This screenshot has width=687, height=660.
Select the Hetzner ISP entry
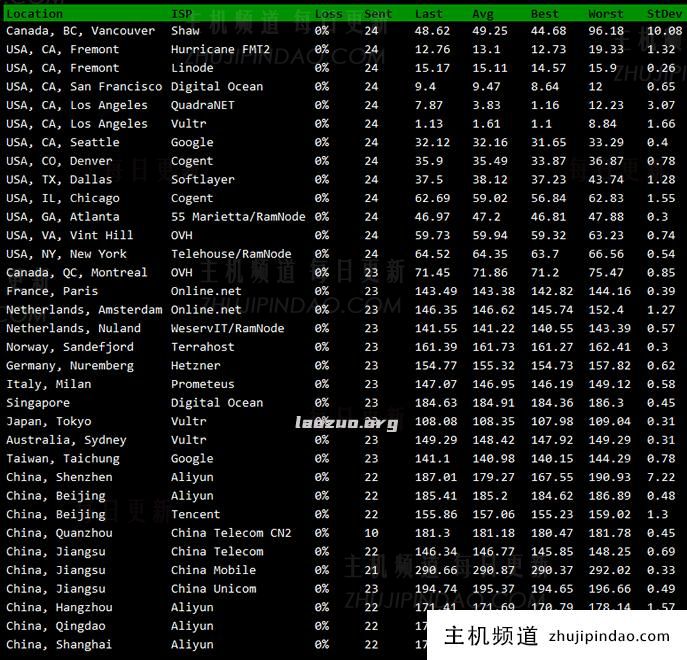coord(196,366)
